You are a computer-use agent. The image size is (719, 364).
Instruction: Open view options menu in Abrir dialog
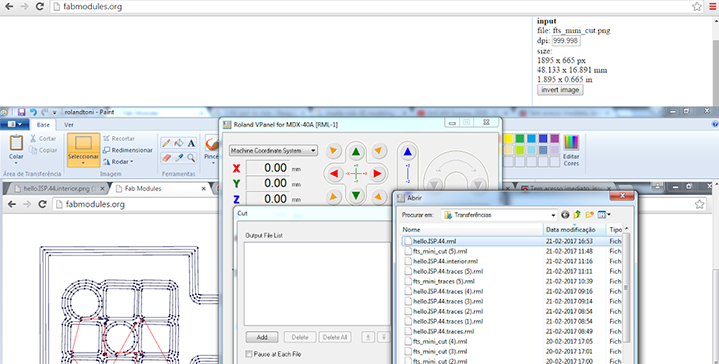[604, 215]
